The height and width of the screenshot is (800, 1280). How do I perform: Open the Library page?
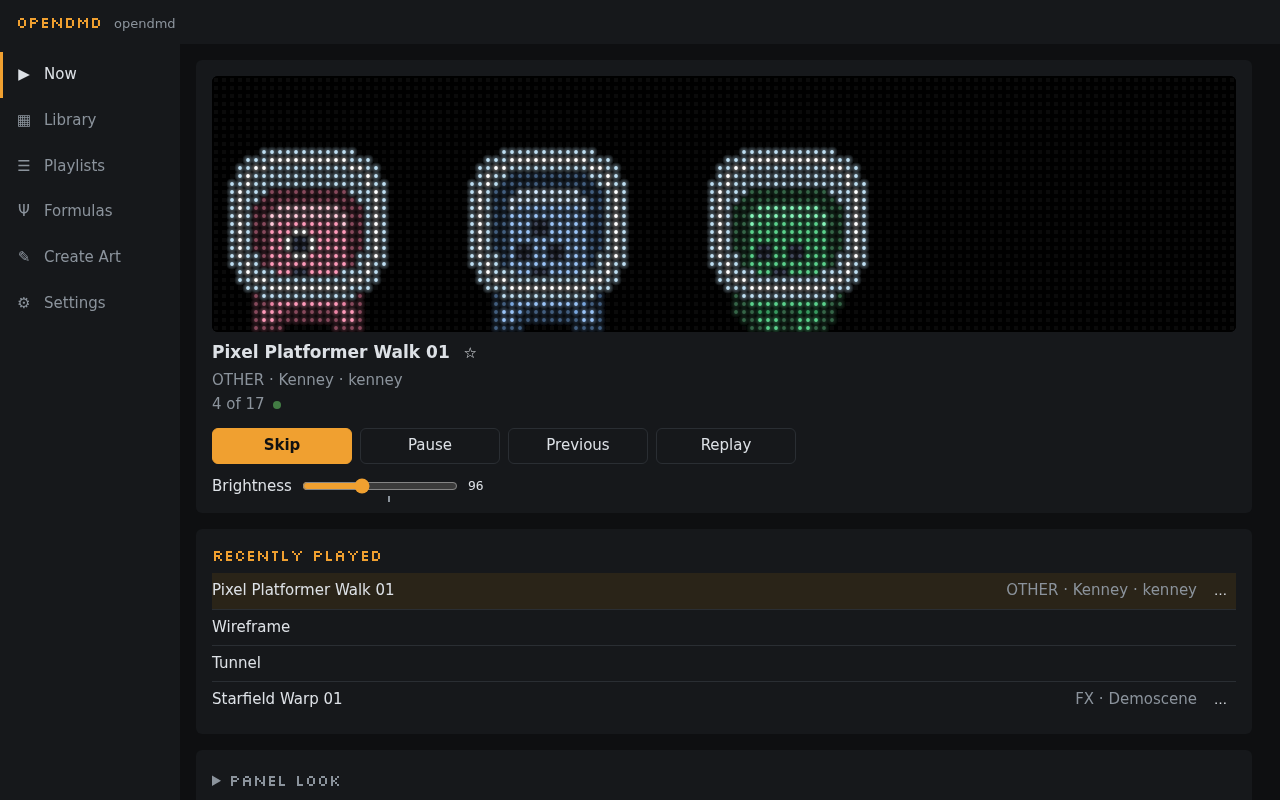coord(90,120)
